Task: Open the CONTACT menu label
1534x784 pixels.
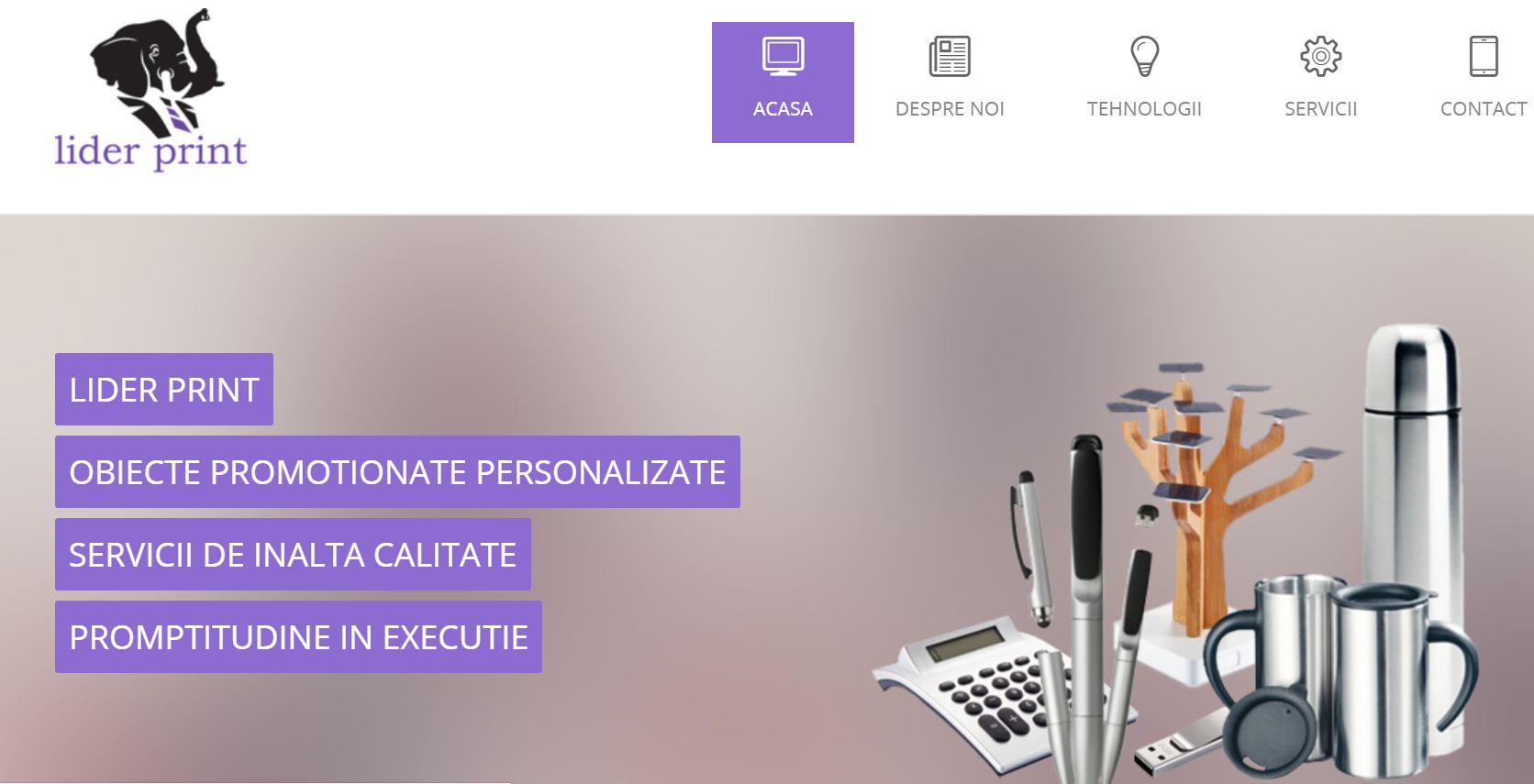Action: click(x=1484, y=109)
